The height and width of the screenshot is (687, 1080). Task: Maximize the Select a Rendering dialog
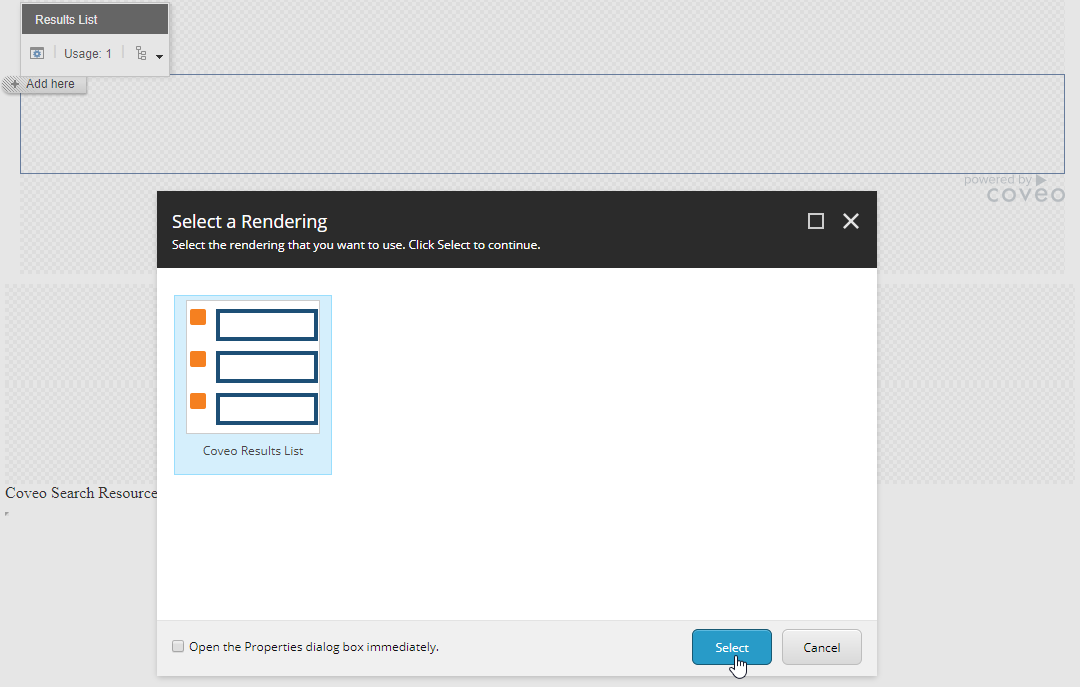(815, 220)
